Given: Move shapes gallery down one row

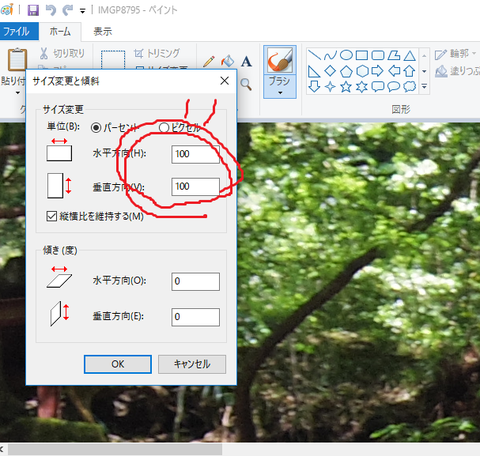Looking at the screenshot, I should coord(424,71).
